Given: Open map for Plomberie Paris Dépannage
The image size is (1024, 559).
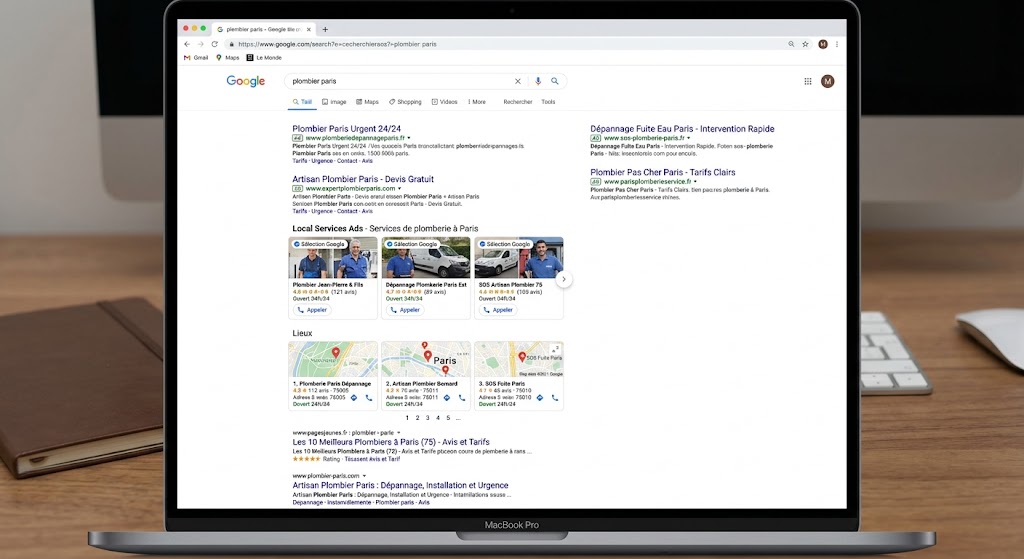Looking at the screenshot, I should (x=333, y=359).
